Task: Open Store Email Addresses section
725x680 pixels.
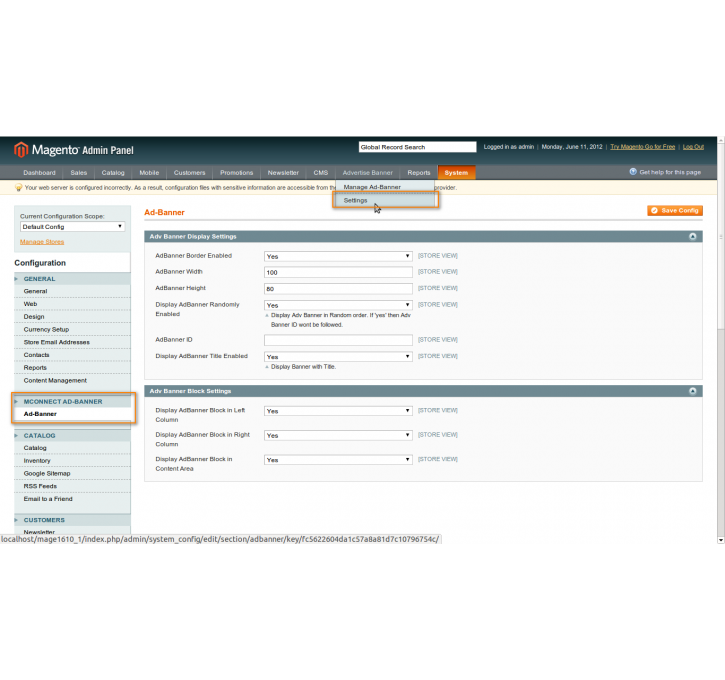Action: point(56,342)
